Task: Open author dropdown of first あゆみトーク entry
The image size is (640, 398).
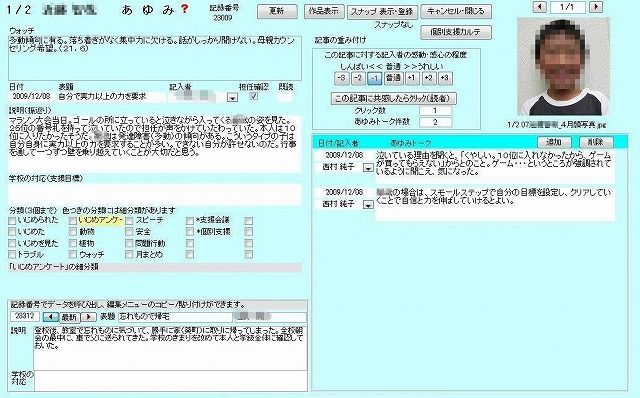Action: [x=368, y=168]
